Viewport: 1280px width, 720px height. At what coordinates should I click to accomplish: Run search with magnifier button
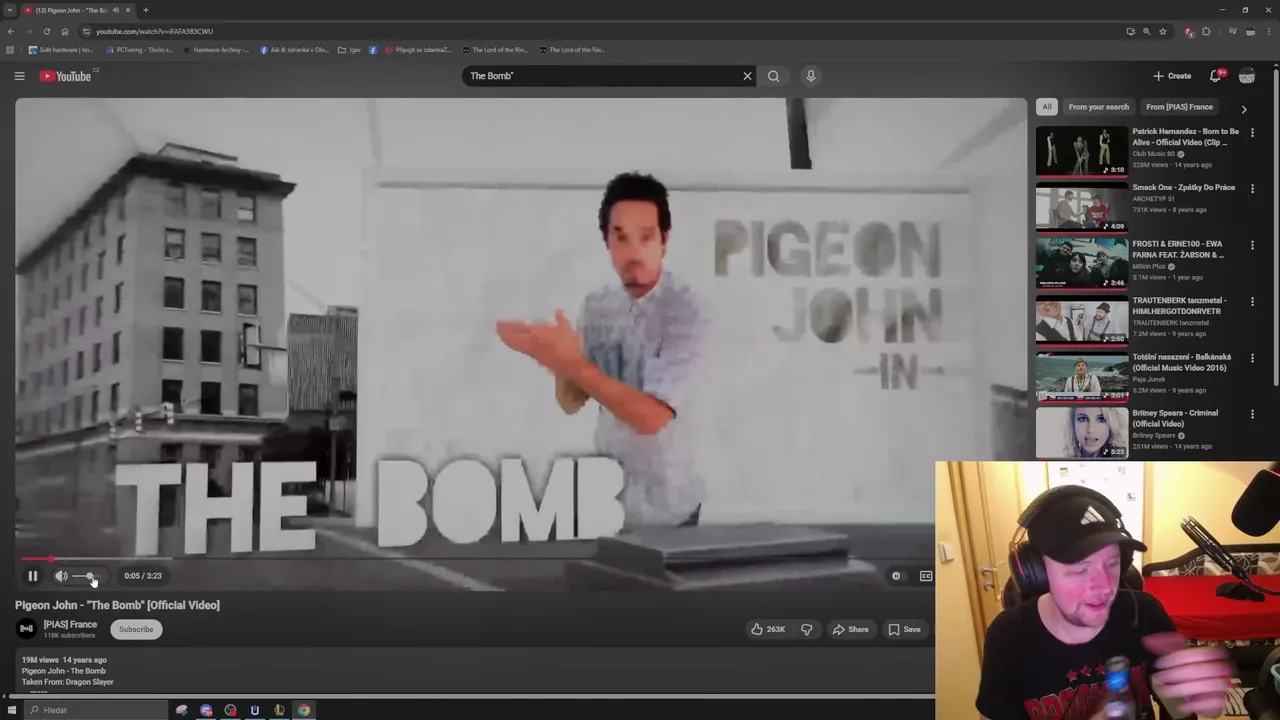[773, 76]
